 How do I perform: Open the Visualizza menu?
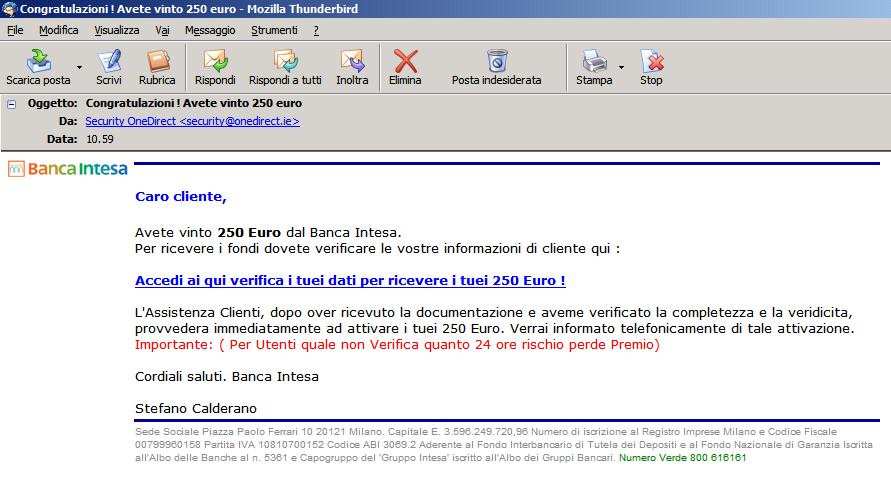point(116,30)
